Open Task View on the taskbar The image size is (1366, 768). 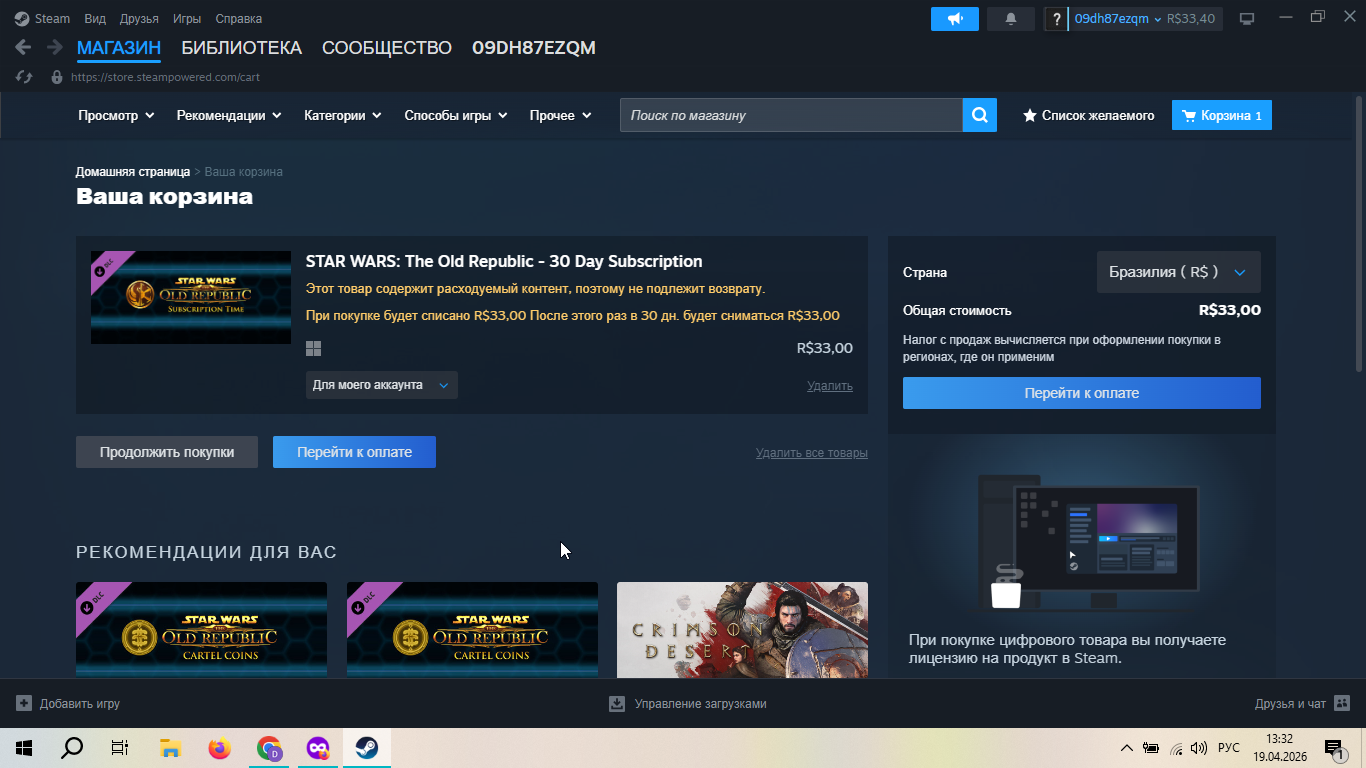120,748
